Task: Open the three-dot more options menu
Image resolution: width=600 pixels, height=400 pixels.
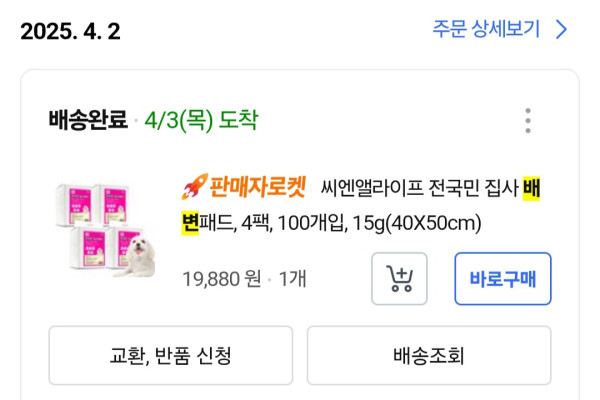Action: [x=528, y=121]
